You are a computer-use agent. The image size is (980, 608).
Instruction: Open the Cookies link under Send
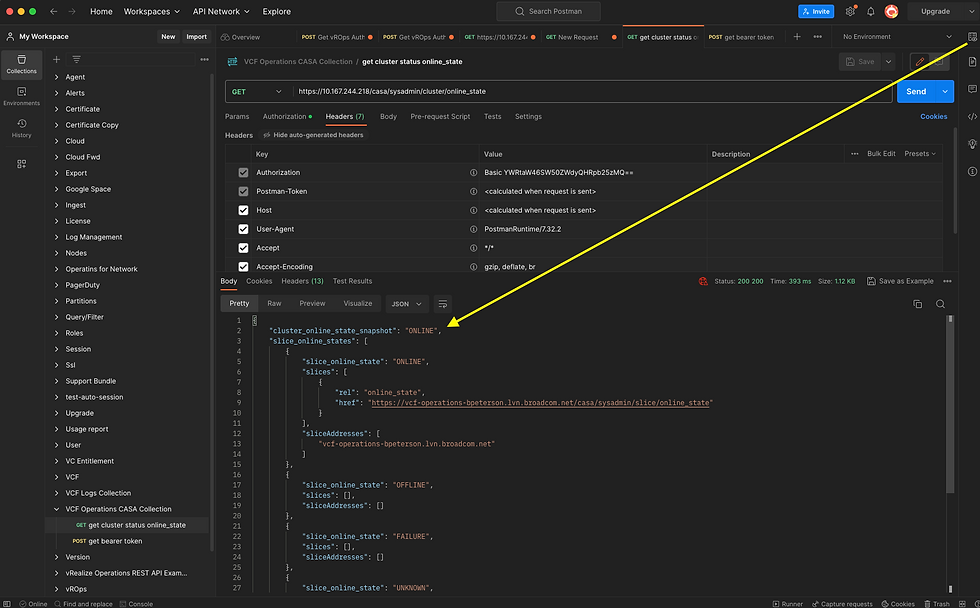[x=934, y=116]
